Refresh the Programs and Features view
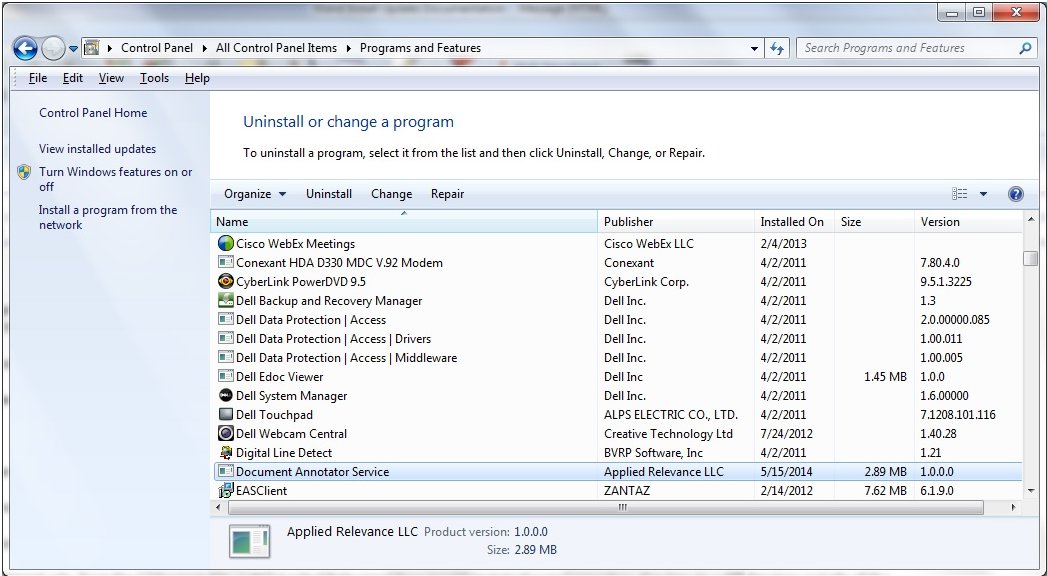Viewport: 1047px width, 576px height. point(777,48)
